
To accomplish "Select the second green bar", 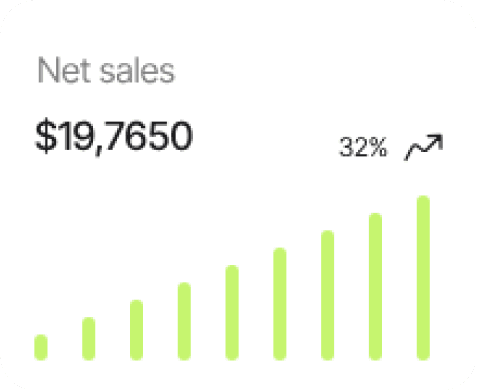I will tap(89, 339).
